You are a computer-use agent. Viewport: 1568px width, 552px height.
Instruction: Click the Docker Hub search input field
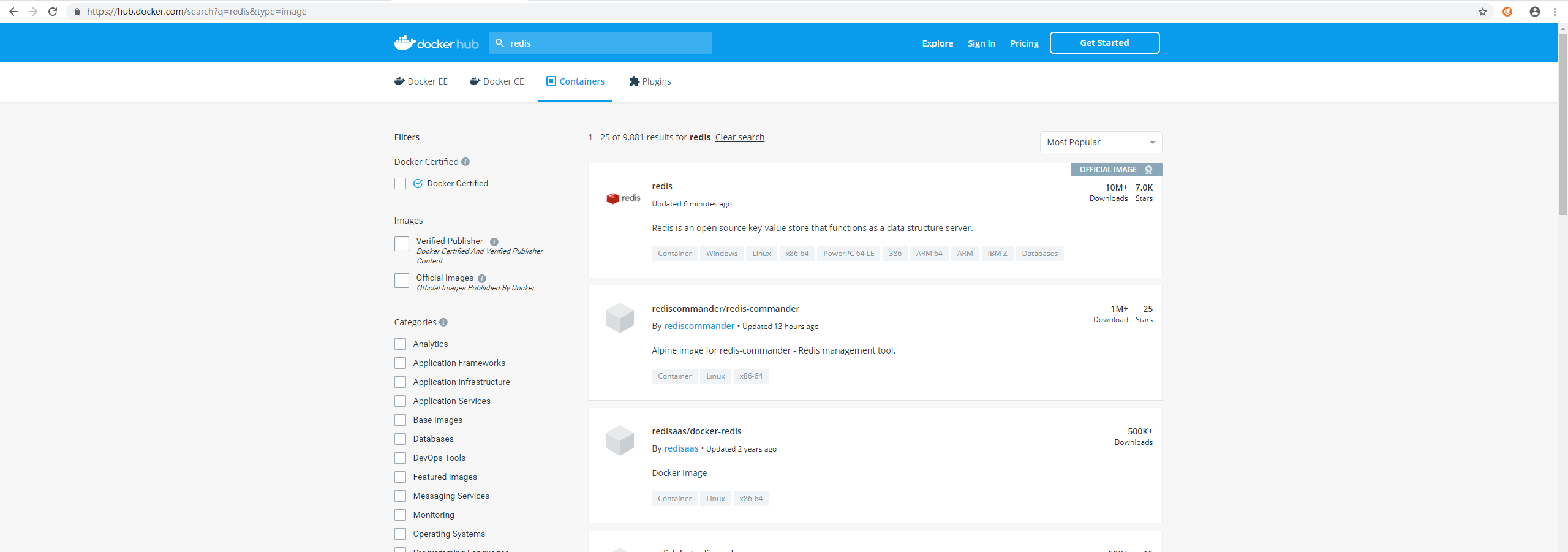(x=600, y=43)
